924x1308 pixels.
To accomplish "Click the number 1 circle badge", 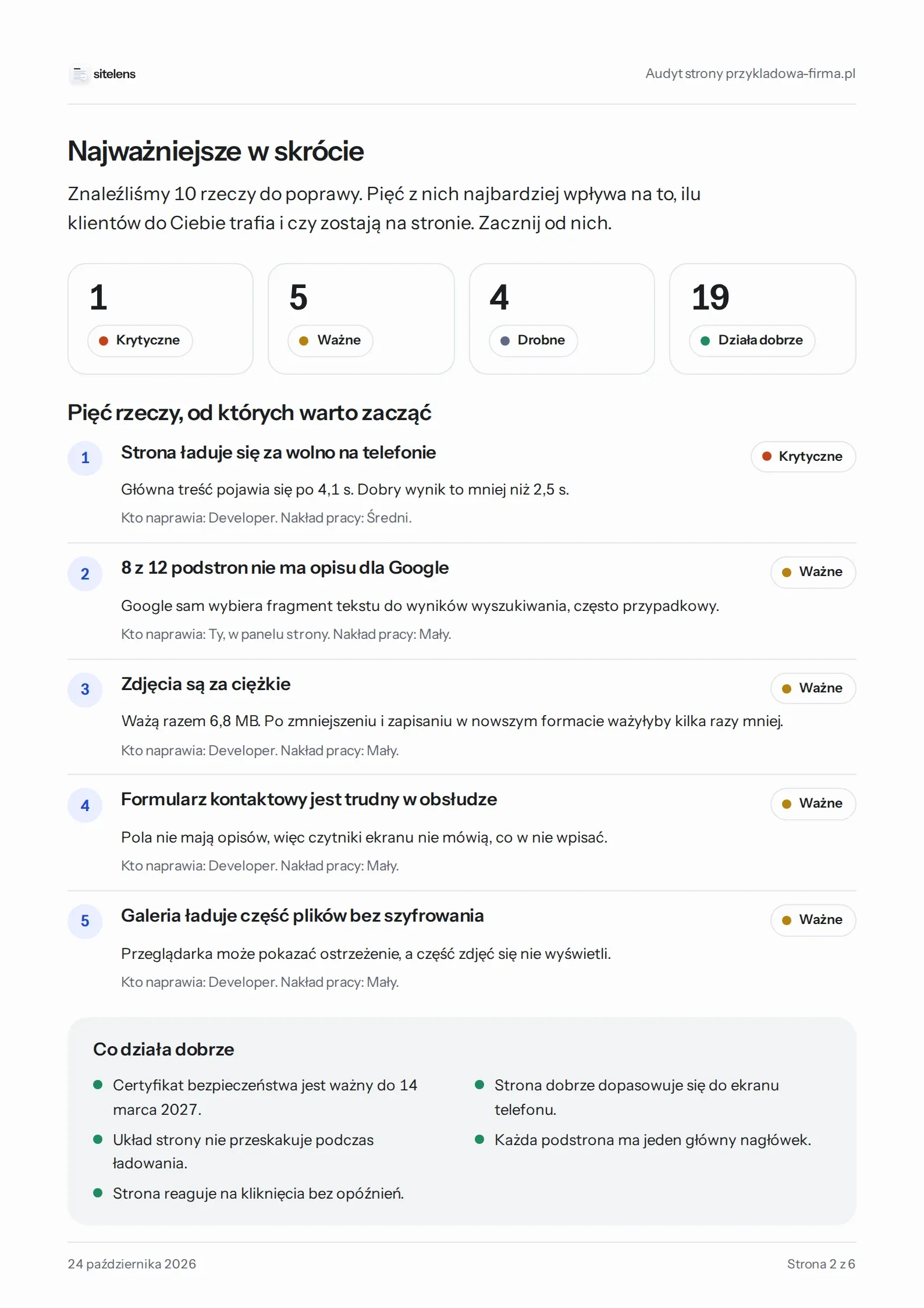I will (x=85, y=458).
